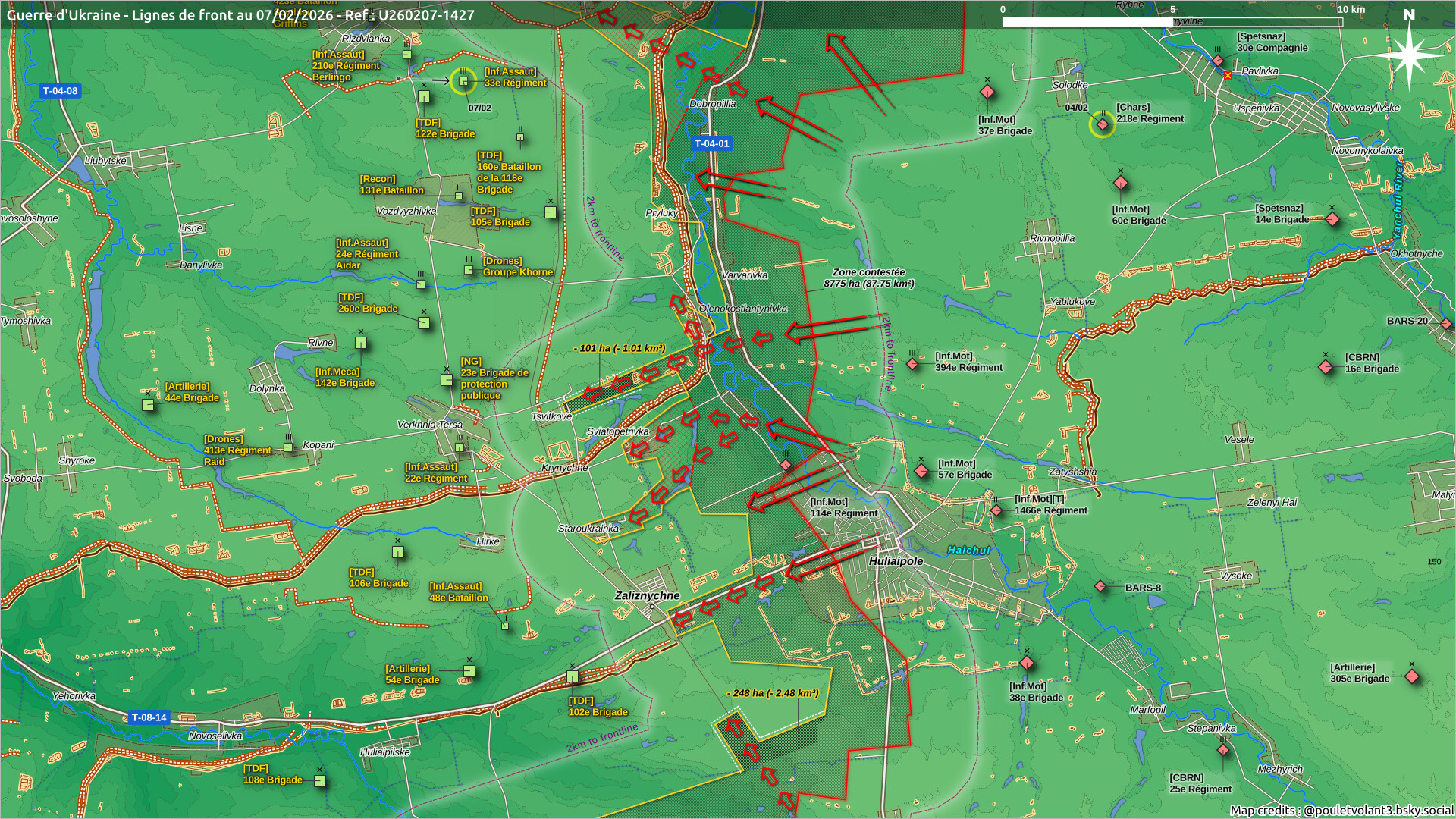Click the T-04-01 road sign badge

tap(711, 143)
